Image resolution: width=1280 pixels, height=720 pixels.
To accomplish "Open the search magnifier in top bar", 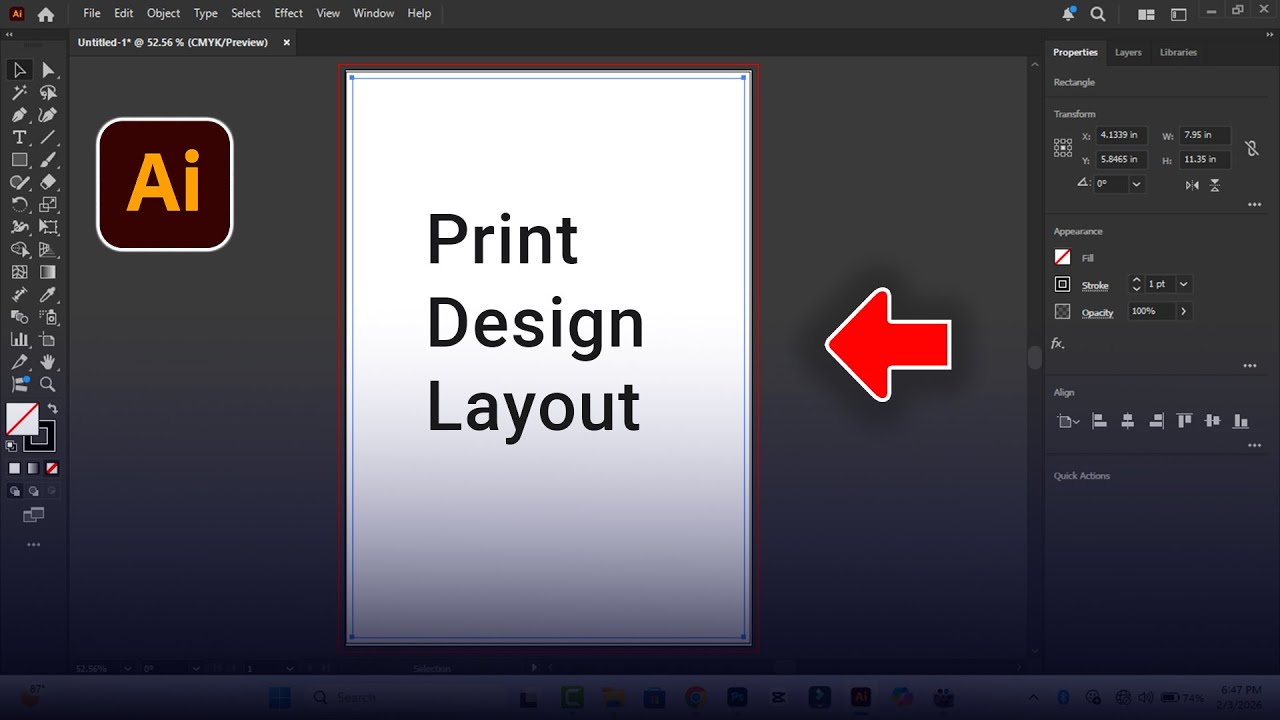I will click(x=1097, y=14).
